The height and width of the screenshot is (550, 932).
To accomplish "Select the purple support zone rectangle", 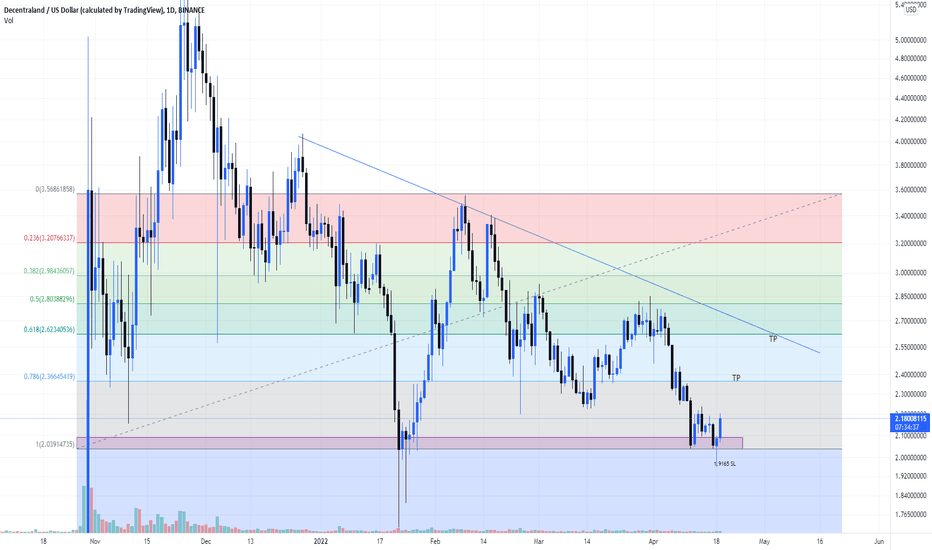I will (x=410, y=443).
